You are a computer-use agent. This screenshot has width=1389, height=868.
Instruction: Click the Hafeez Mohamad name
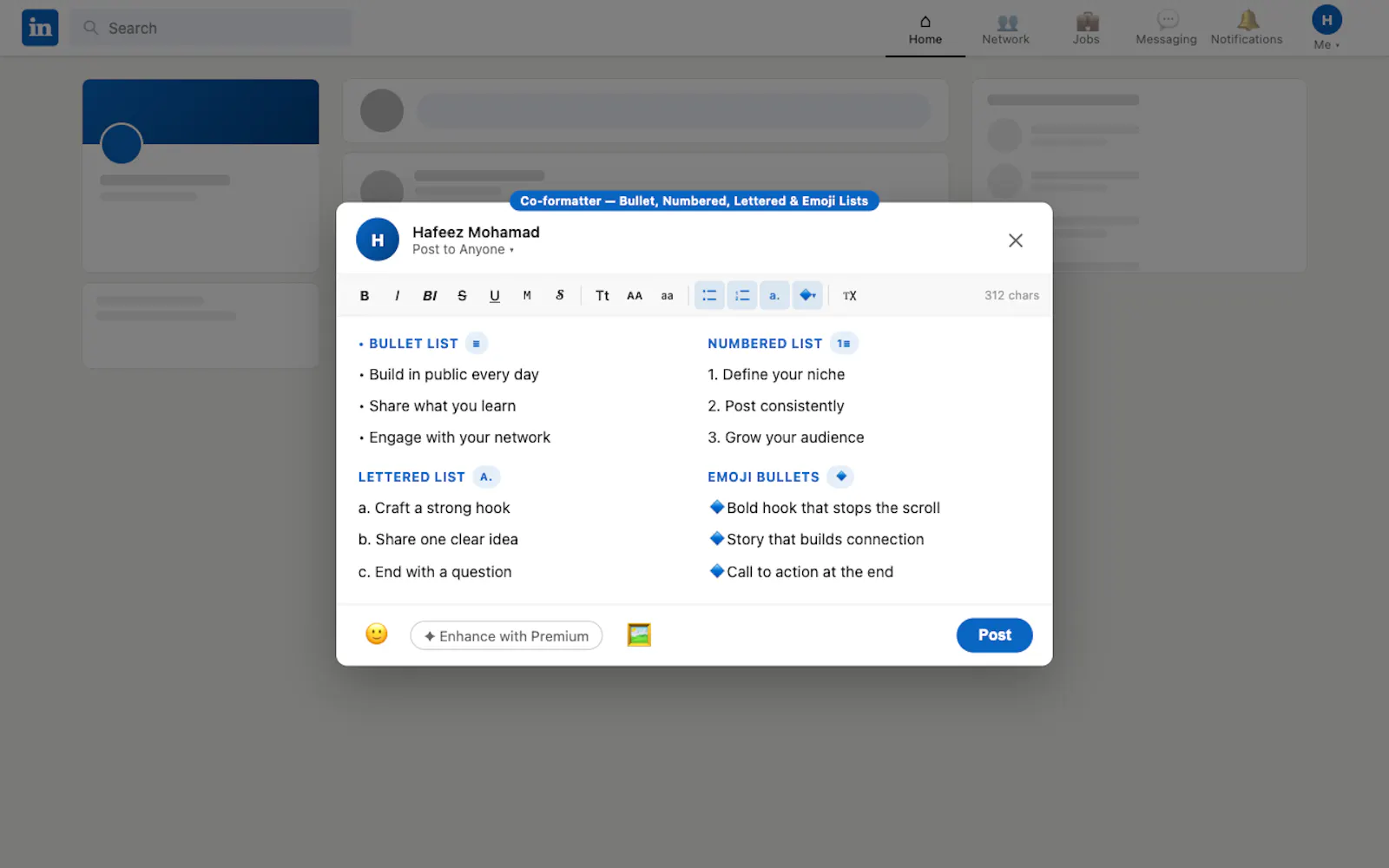point(476,233)
